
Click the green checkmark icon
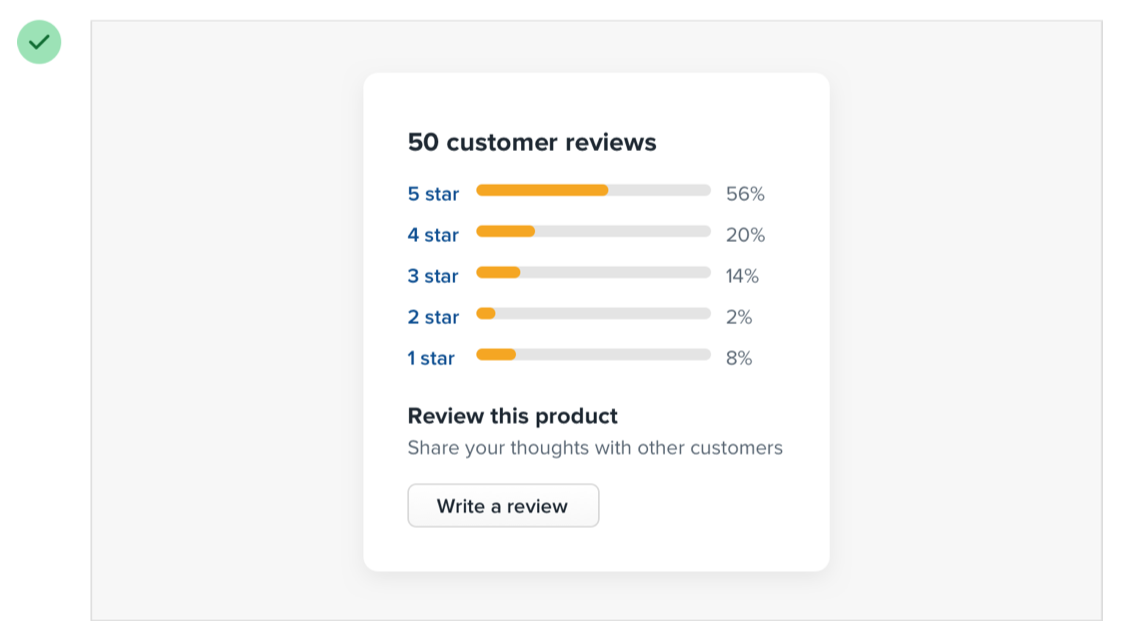[x=39, y=42]
